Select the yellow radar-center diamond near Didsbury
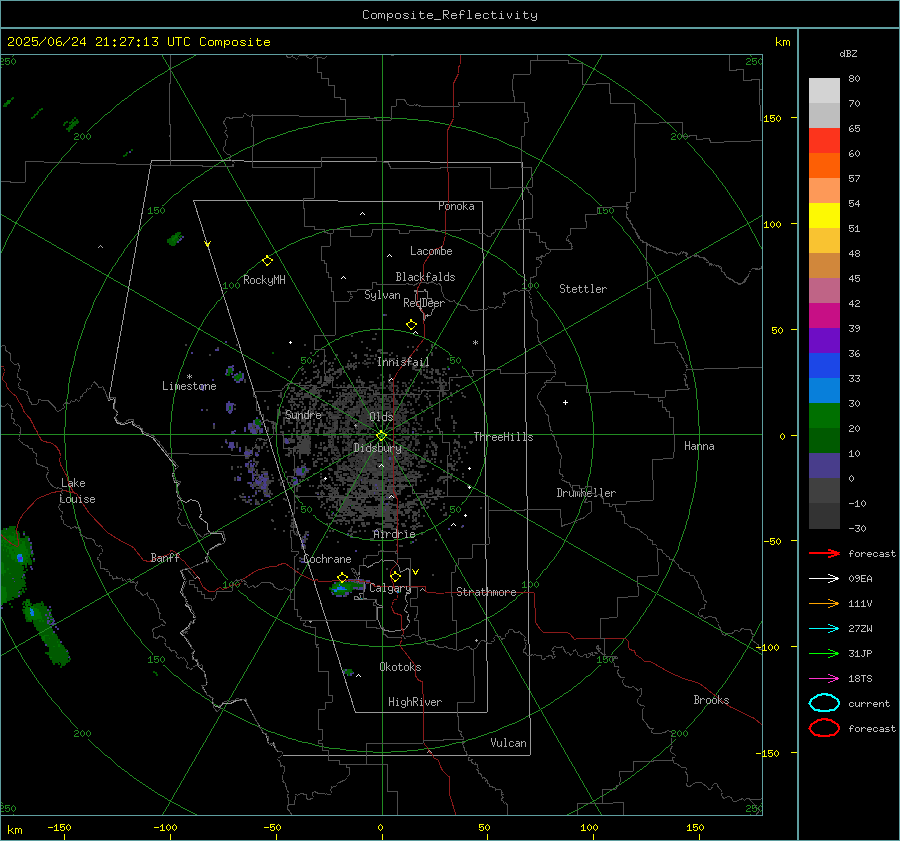The width and height of the screenshot is (900, 841). coord(381,436)
